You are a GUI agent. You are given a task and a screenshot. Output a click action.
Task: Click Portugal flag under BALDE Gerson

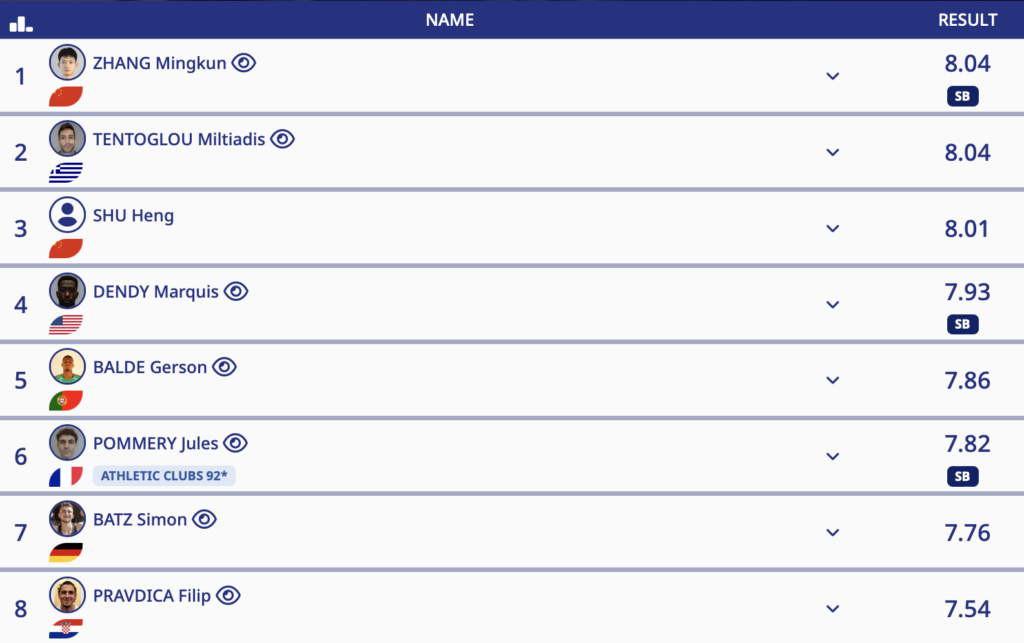coord(66,401)
